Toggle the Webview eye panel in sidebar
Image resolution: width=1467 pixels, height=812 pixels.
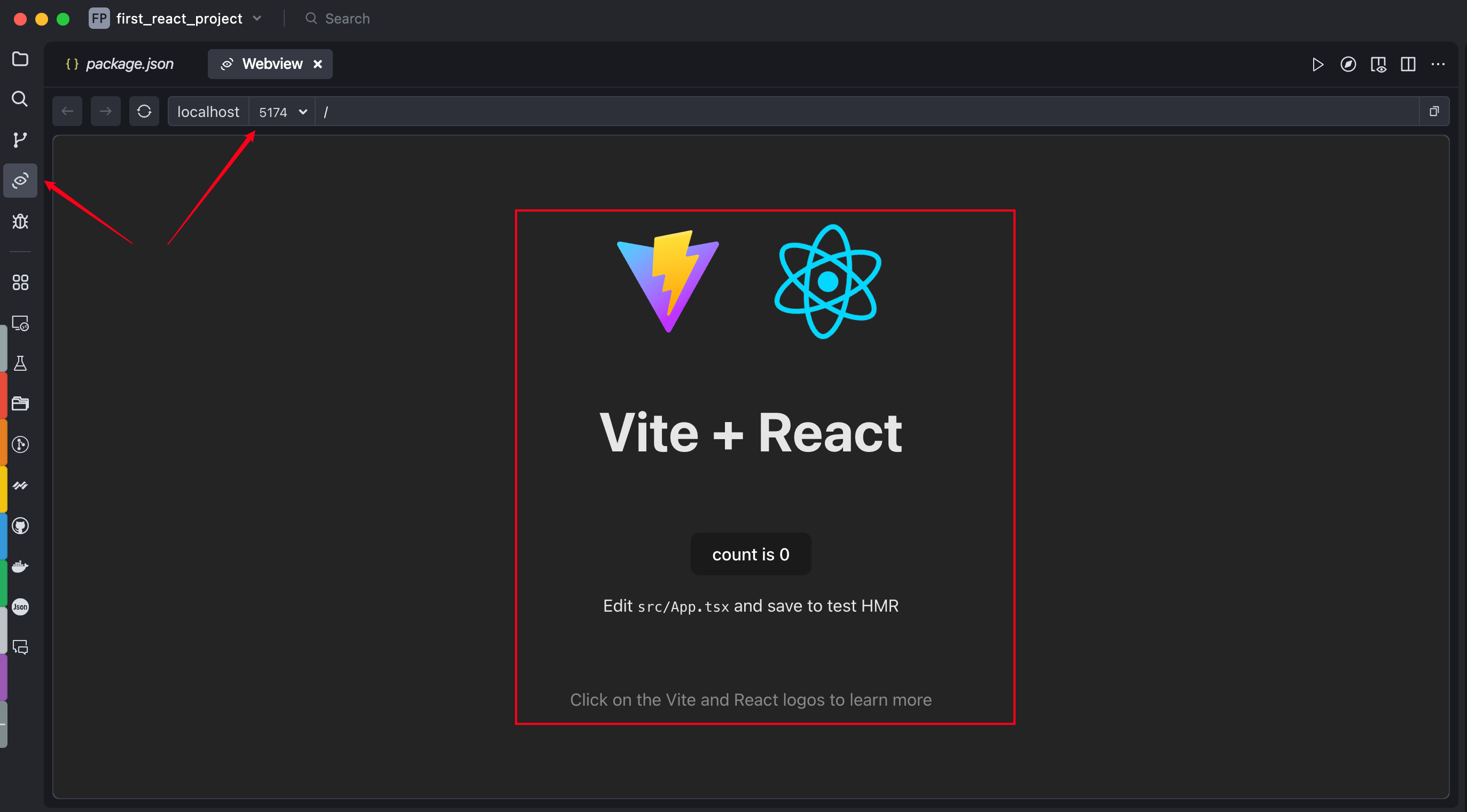point(20,181)
